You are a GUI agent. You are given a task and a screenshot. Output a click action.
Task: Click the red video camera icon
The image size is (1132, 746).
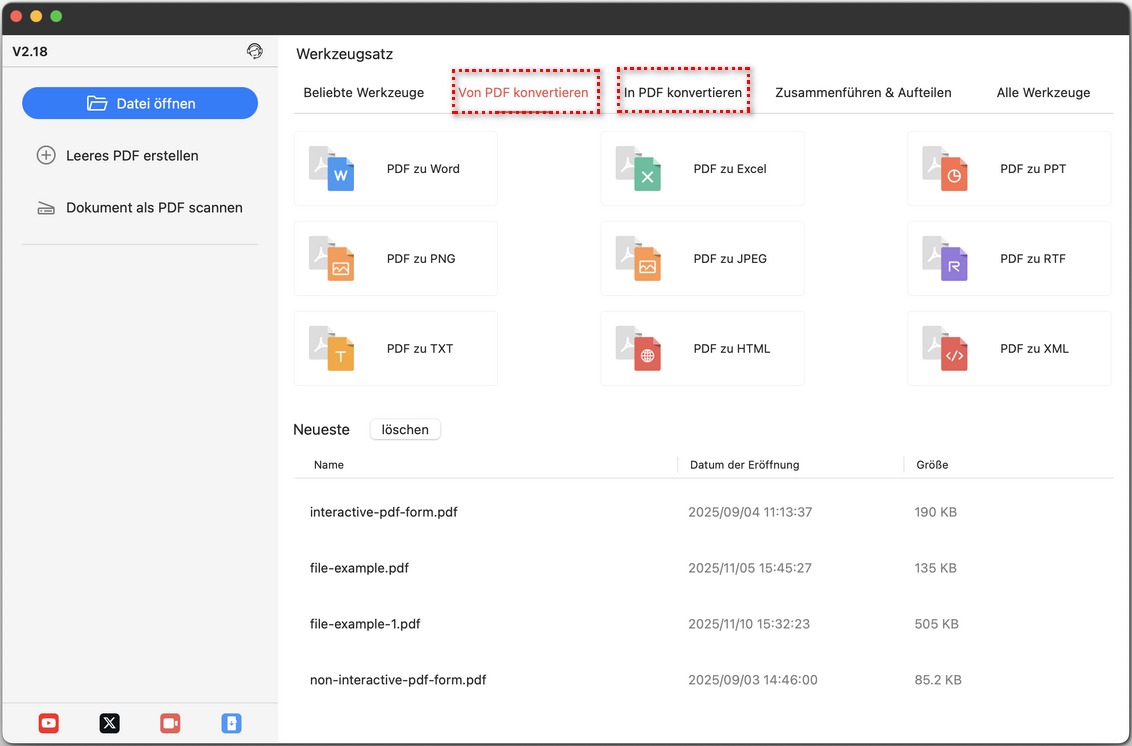[x=170, y=723]
